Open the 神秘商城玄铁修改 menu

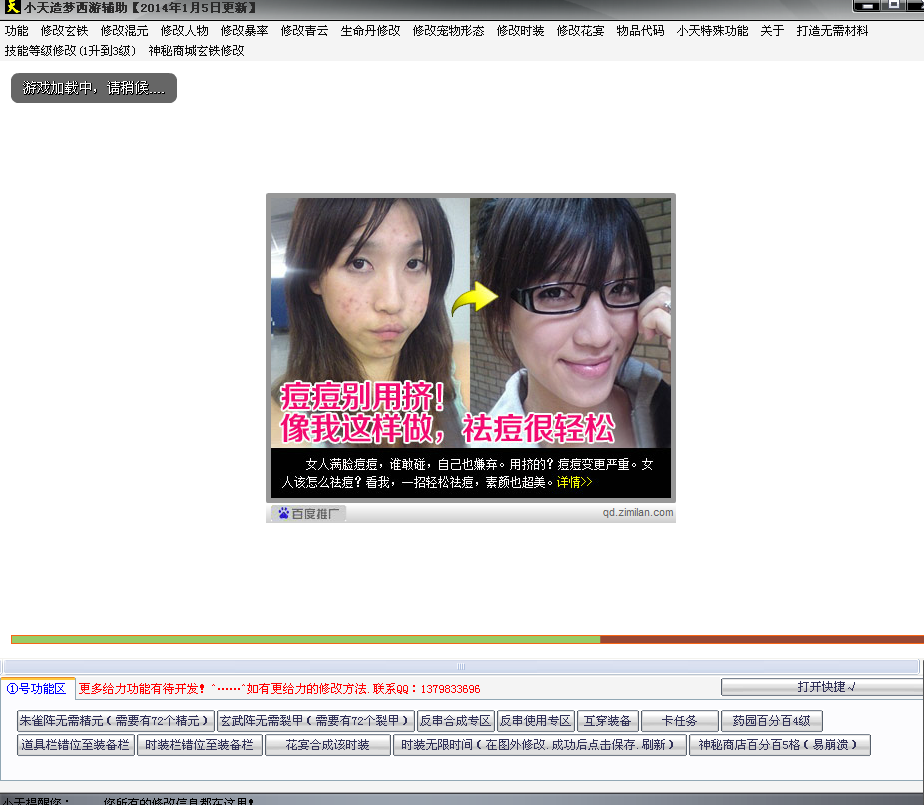197,51
